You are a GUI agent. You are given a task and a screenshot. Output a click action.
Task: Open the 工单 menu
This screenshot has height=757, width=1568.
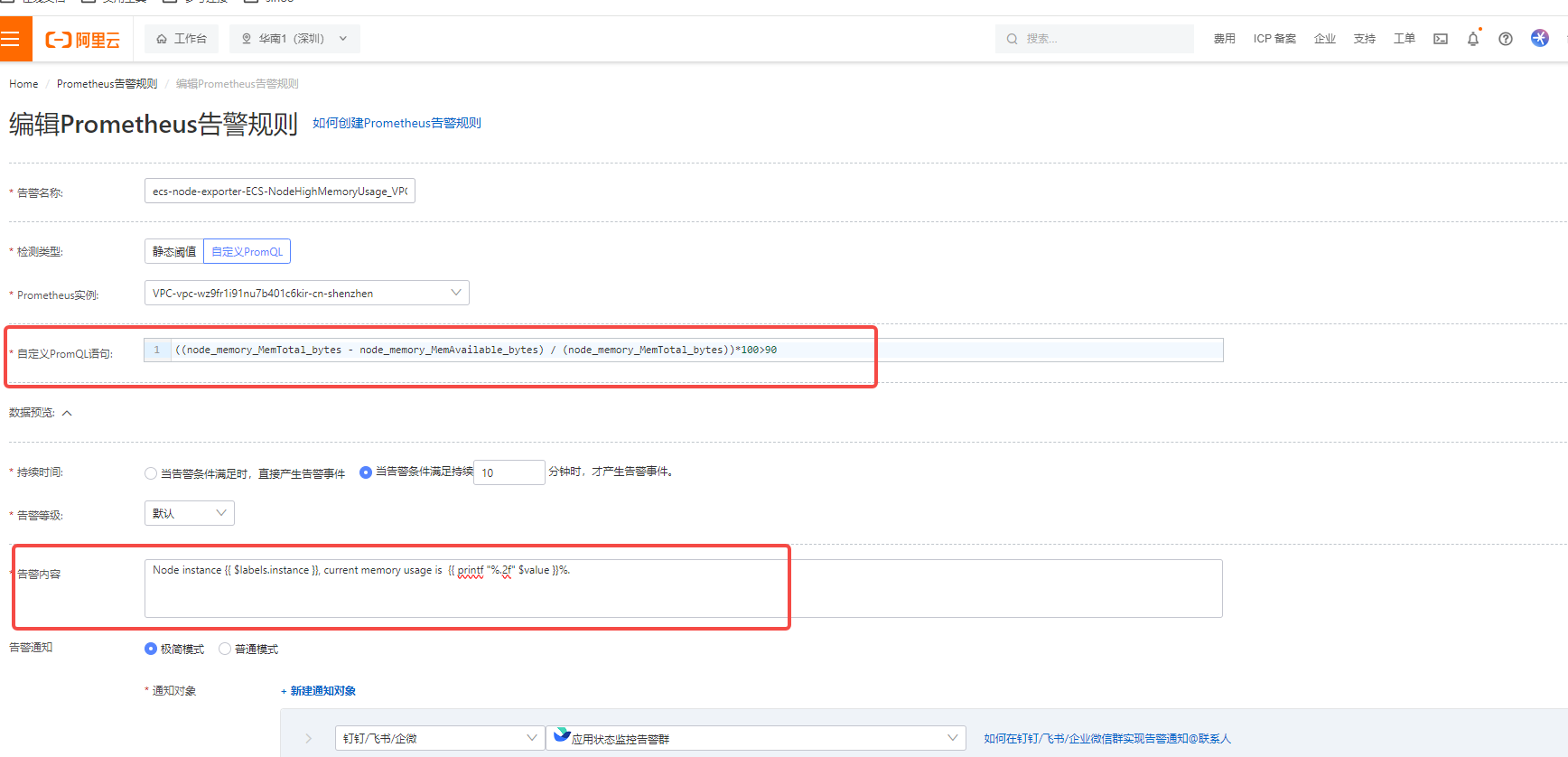pyautogui.click(x=1405, y=39)
